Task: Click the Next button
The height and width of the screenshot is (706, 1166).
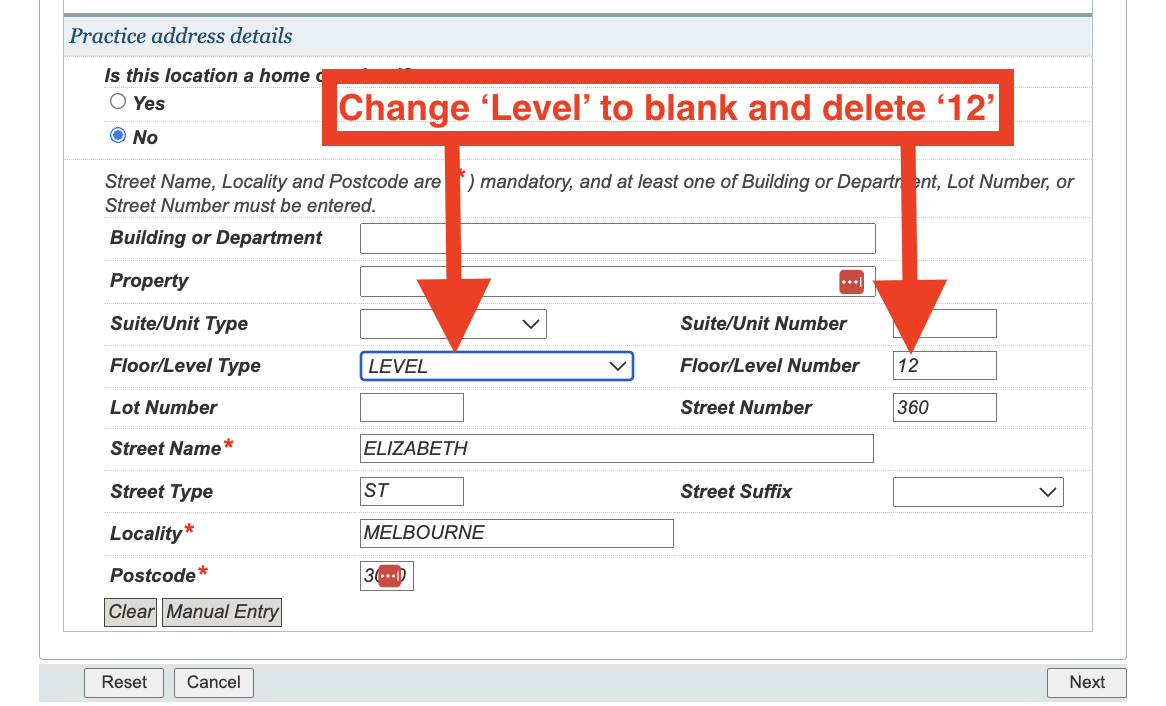Action: point(1086,682)
